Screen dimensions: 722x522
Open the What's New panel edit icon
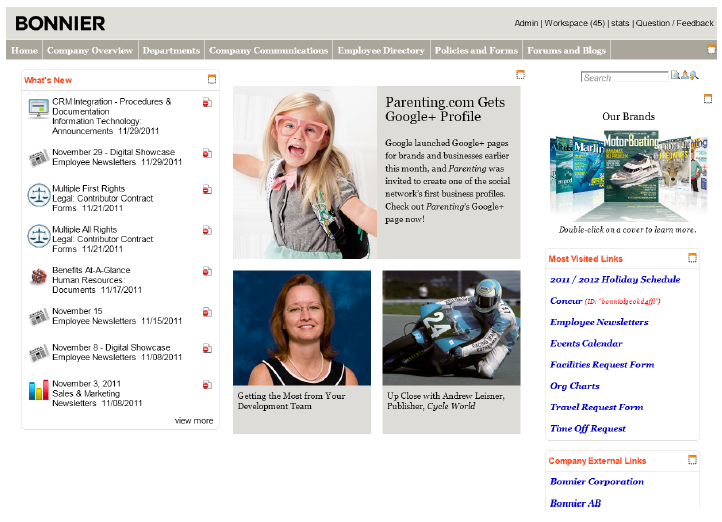212,79
